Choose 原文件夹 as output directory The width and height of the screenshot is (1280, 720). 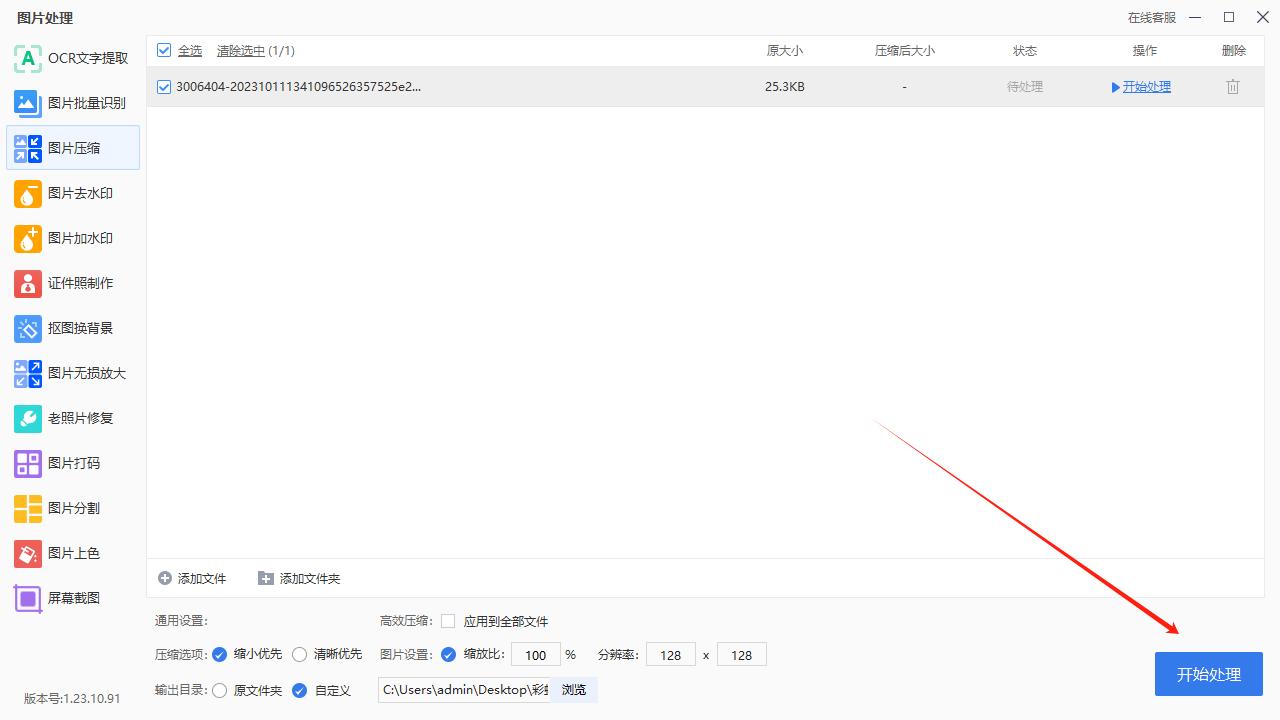coord(219,690)
